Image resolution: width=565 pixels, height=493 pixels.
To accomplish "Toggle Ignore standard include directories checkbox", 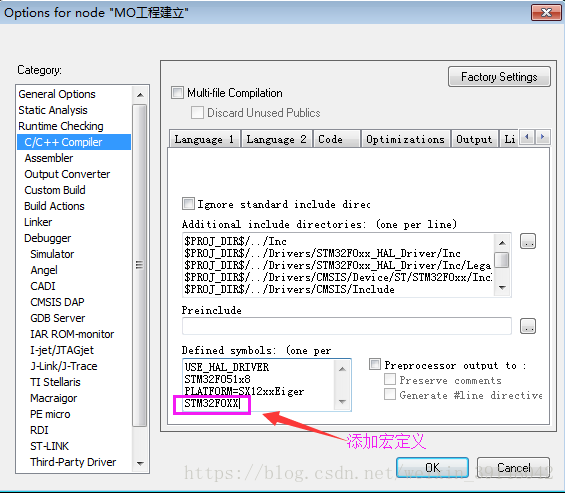I will pyautogui.click(x=188, y=204).
